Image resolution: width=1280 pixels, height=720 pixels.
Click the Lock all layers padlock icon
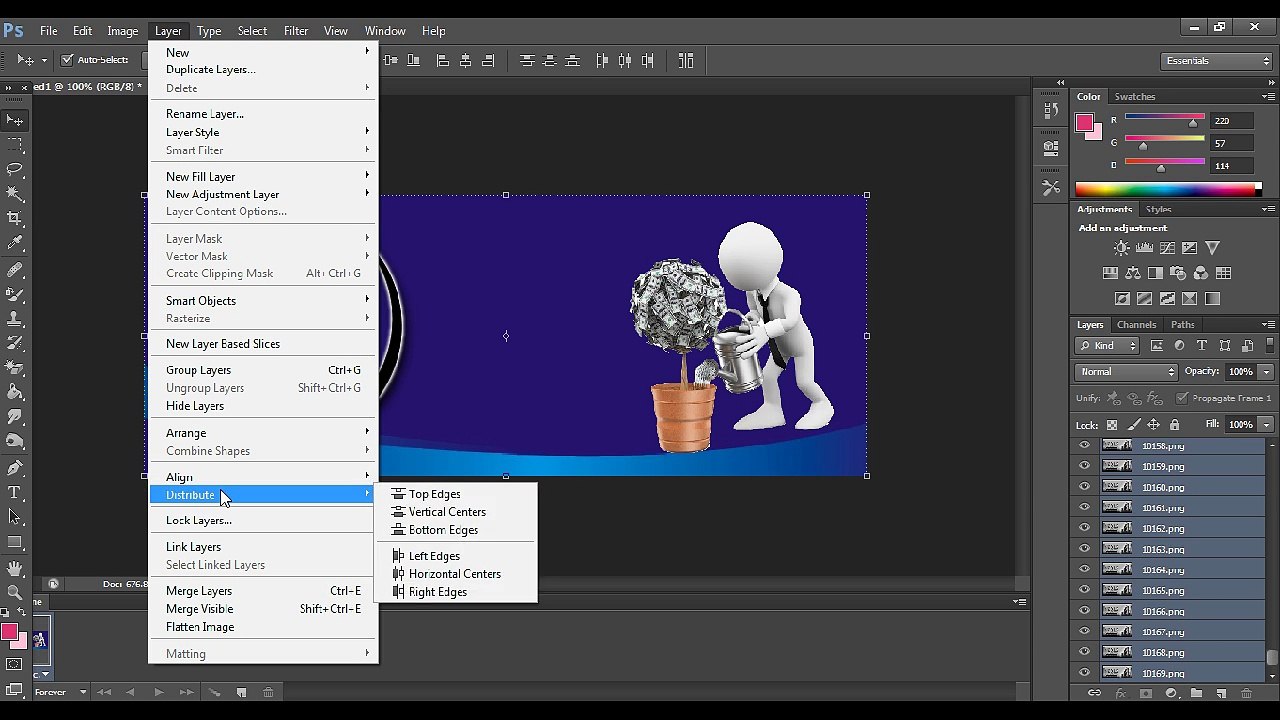(1175, 425)
